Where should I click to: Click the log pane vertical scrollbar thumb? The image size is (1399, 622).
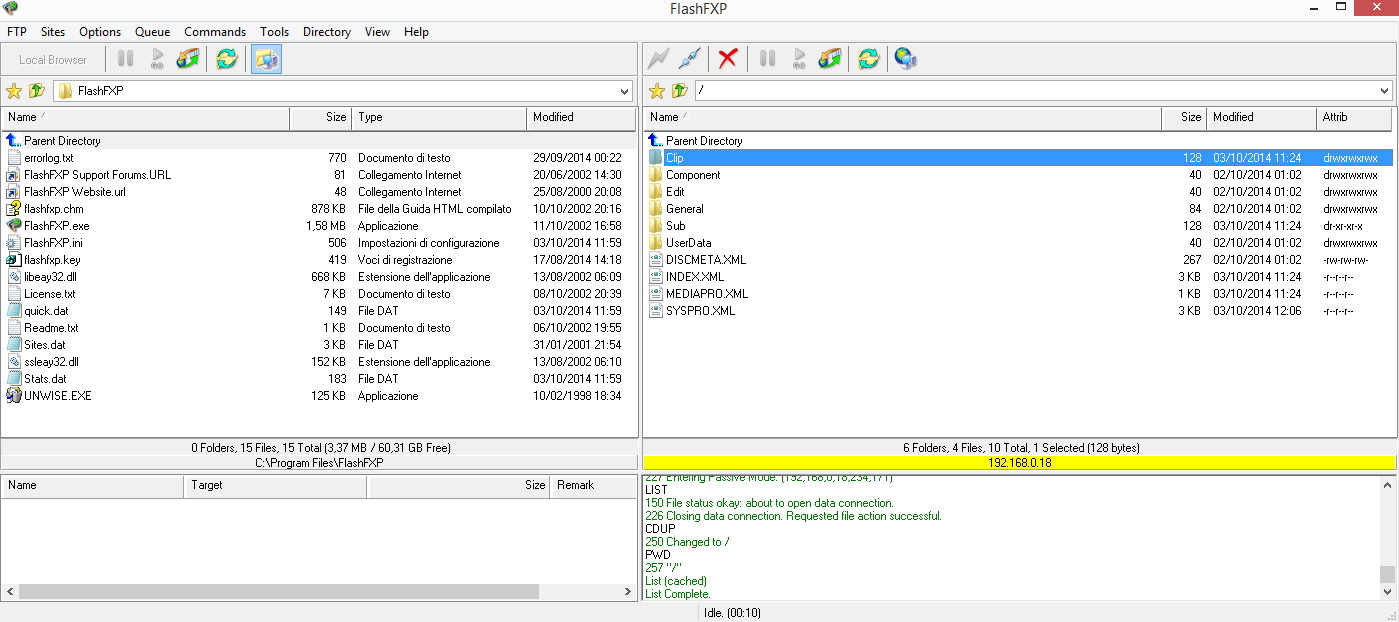pyautogui.click(x=1387, y=574)
